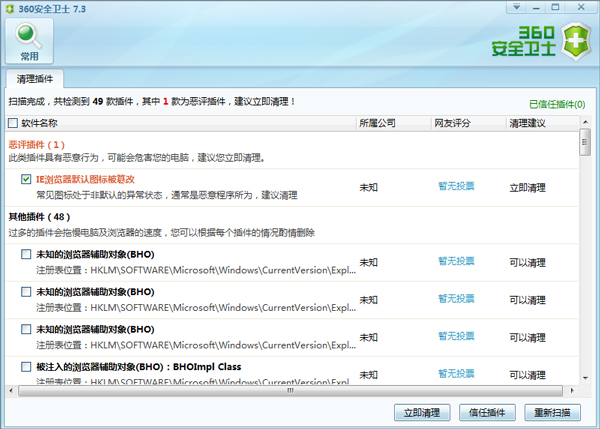The width and height of the screenshot is (600, 429).
Task: Click the 信任插件 button
Action: (487, 412)
